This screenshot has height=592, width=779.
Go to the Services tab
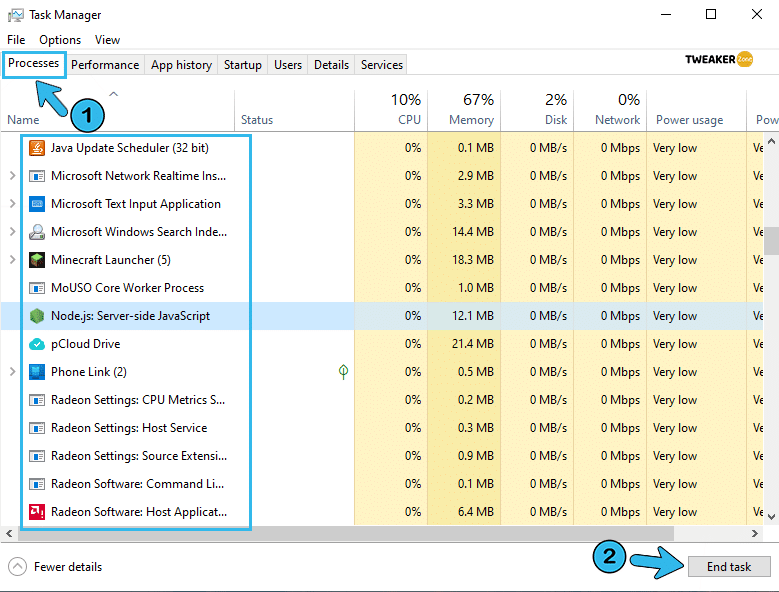[382, 65]
